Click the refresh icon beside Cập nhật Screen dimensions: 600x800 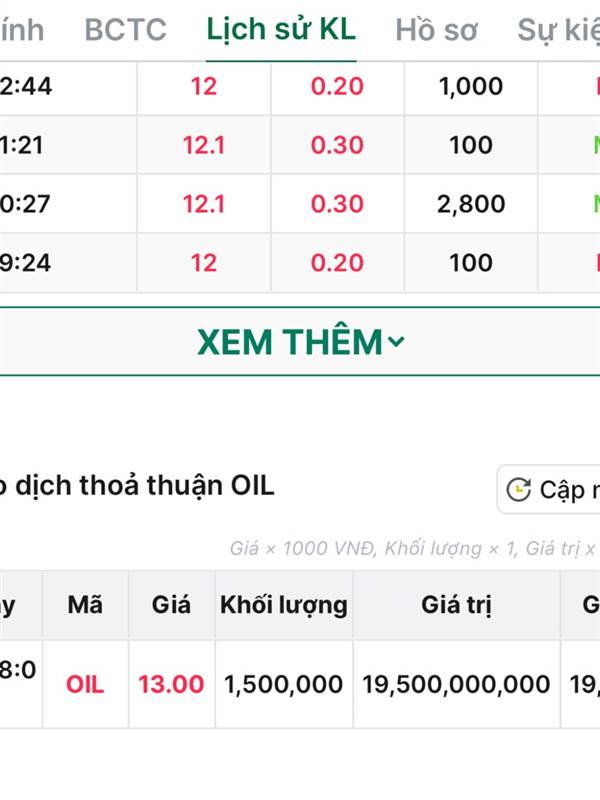(518, 489)
